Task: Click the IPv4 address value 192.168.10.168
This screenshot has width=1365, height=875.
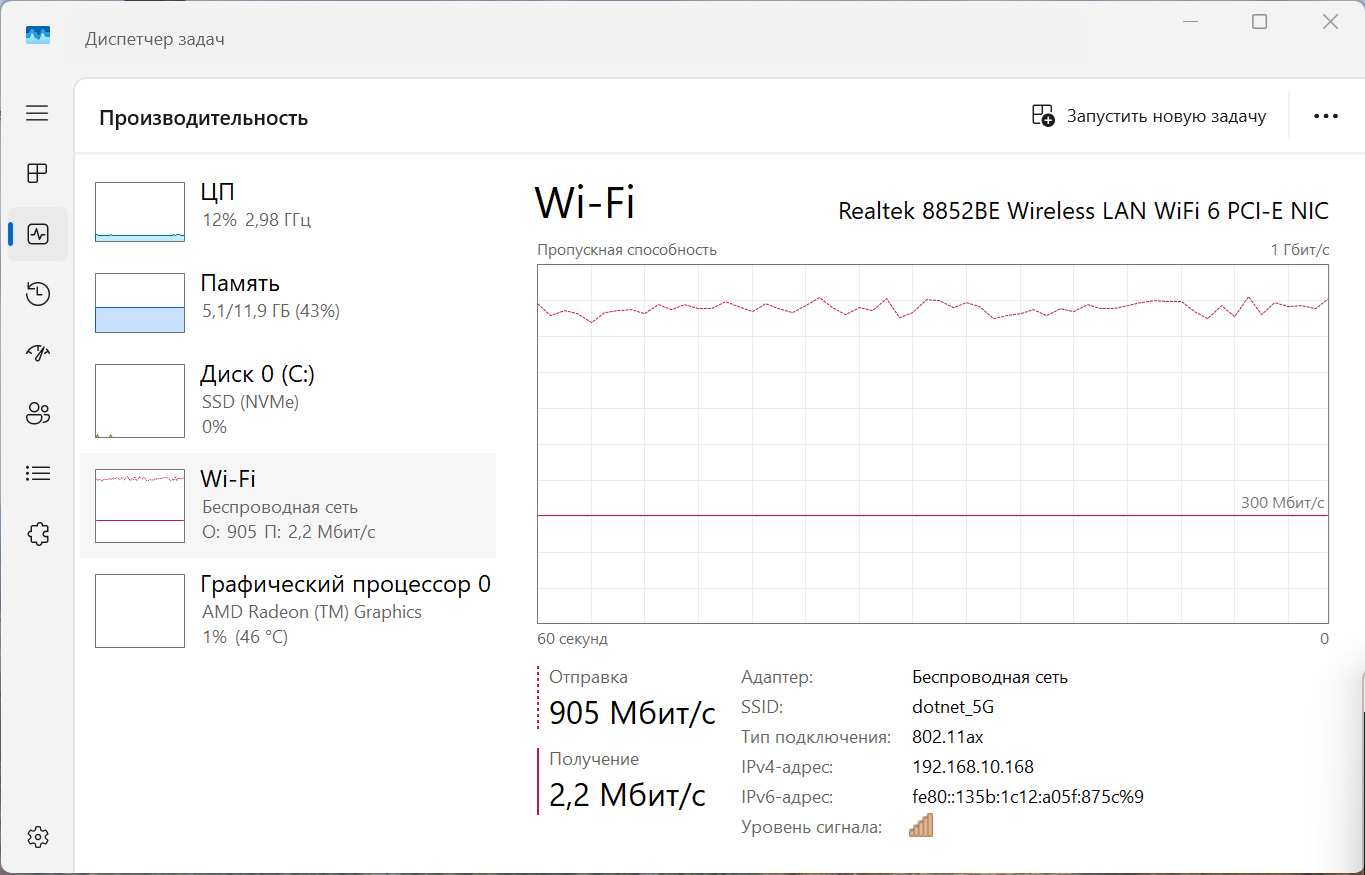Action: coord(972,767)
